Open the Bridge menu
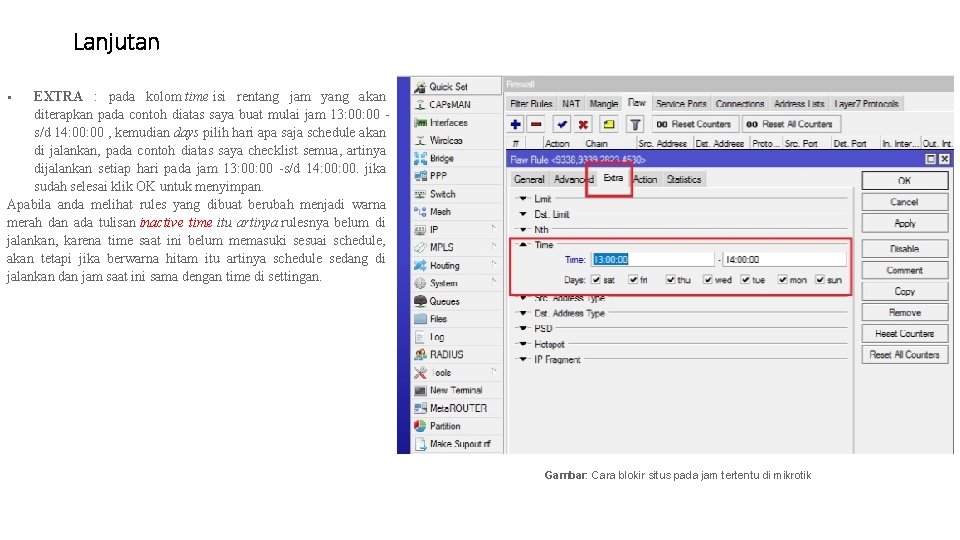The height and width of the screenshot is (540, 960). (456, 158)
